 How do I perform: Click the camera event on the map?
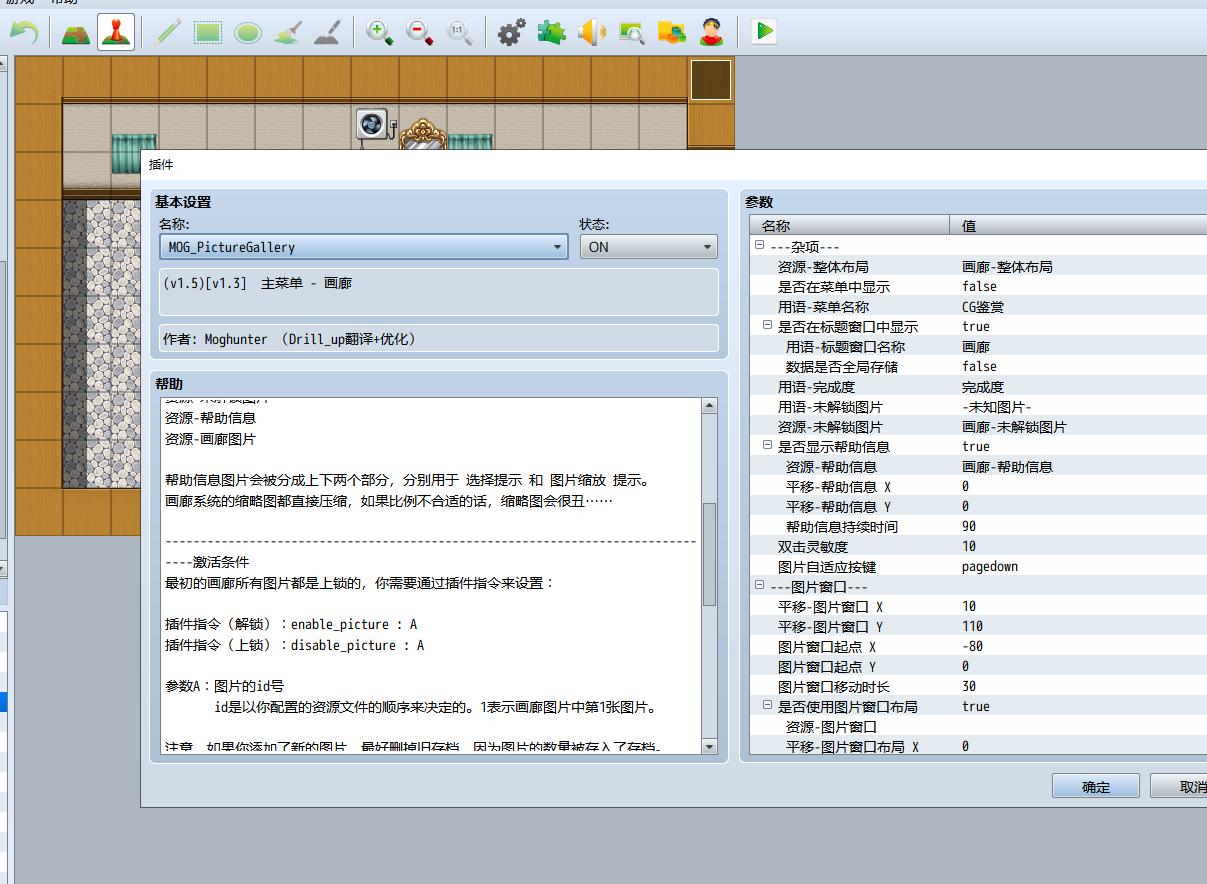coord(374,125)
